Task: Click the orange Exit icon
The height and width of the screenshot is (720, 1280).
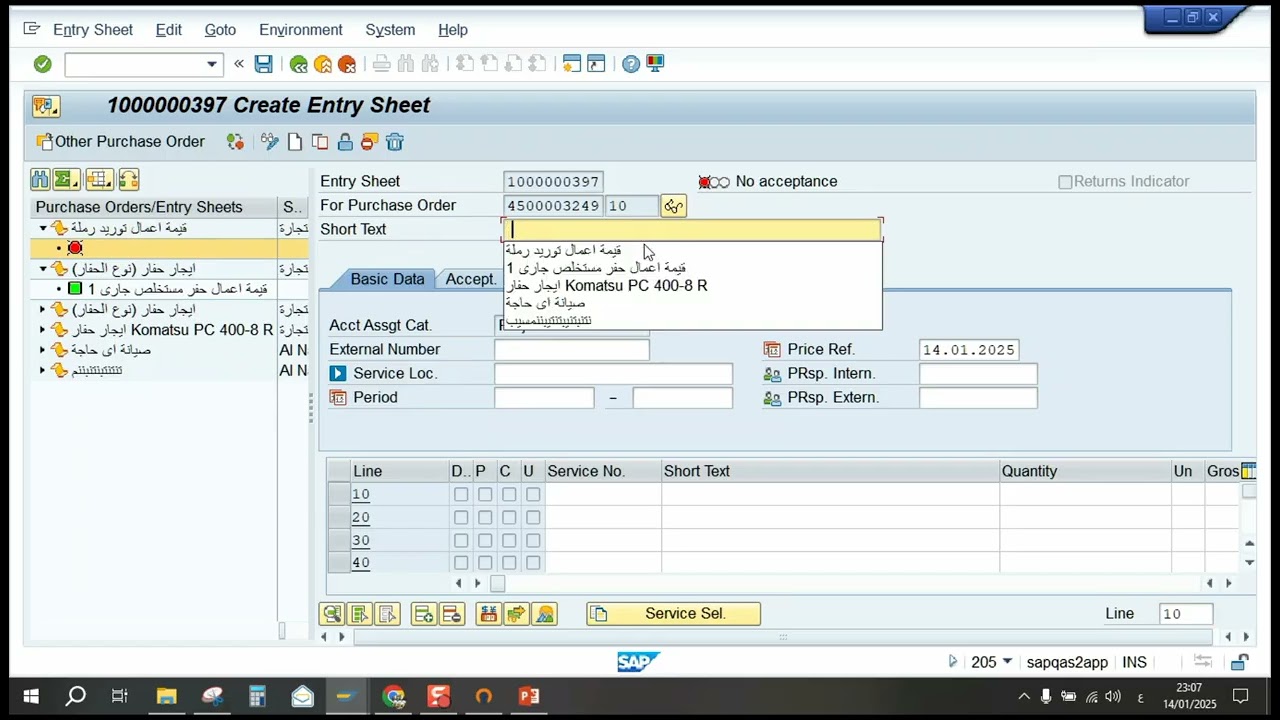Action: click(322, 64)
